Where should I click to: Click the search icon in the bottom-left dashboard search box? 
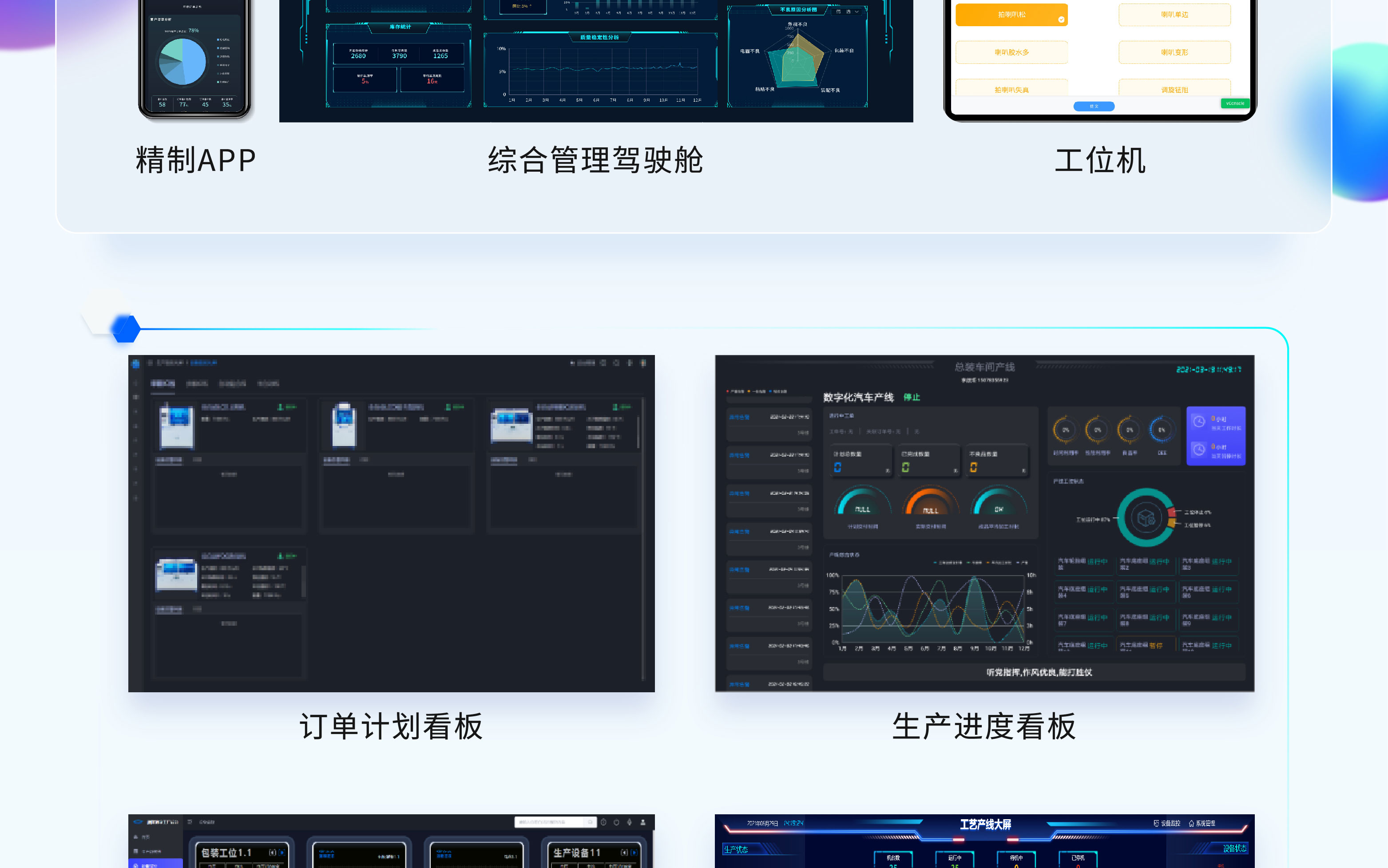click(590, 822)
